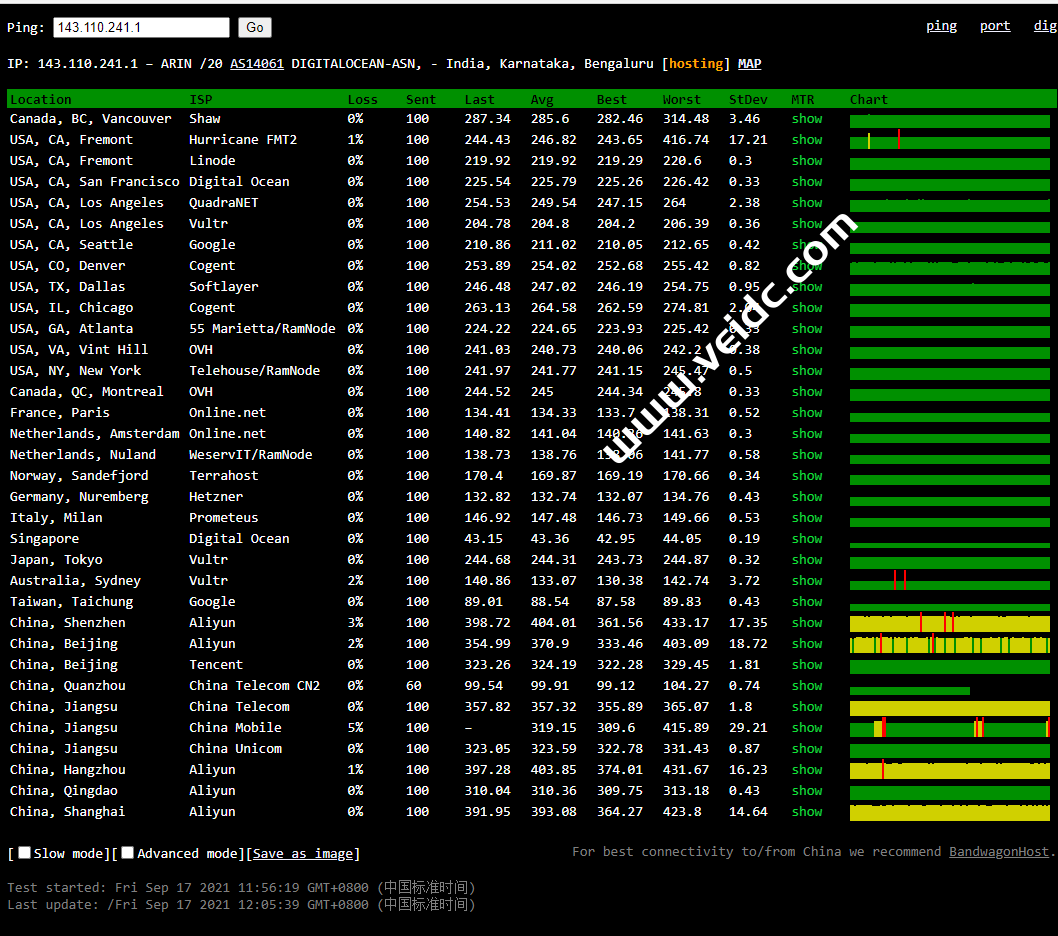Open the ping tool link at top right
The width and height of the screenshot is (1058, 936).
coord(941,26)
